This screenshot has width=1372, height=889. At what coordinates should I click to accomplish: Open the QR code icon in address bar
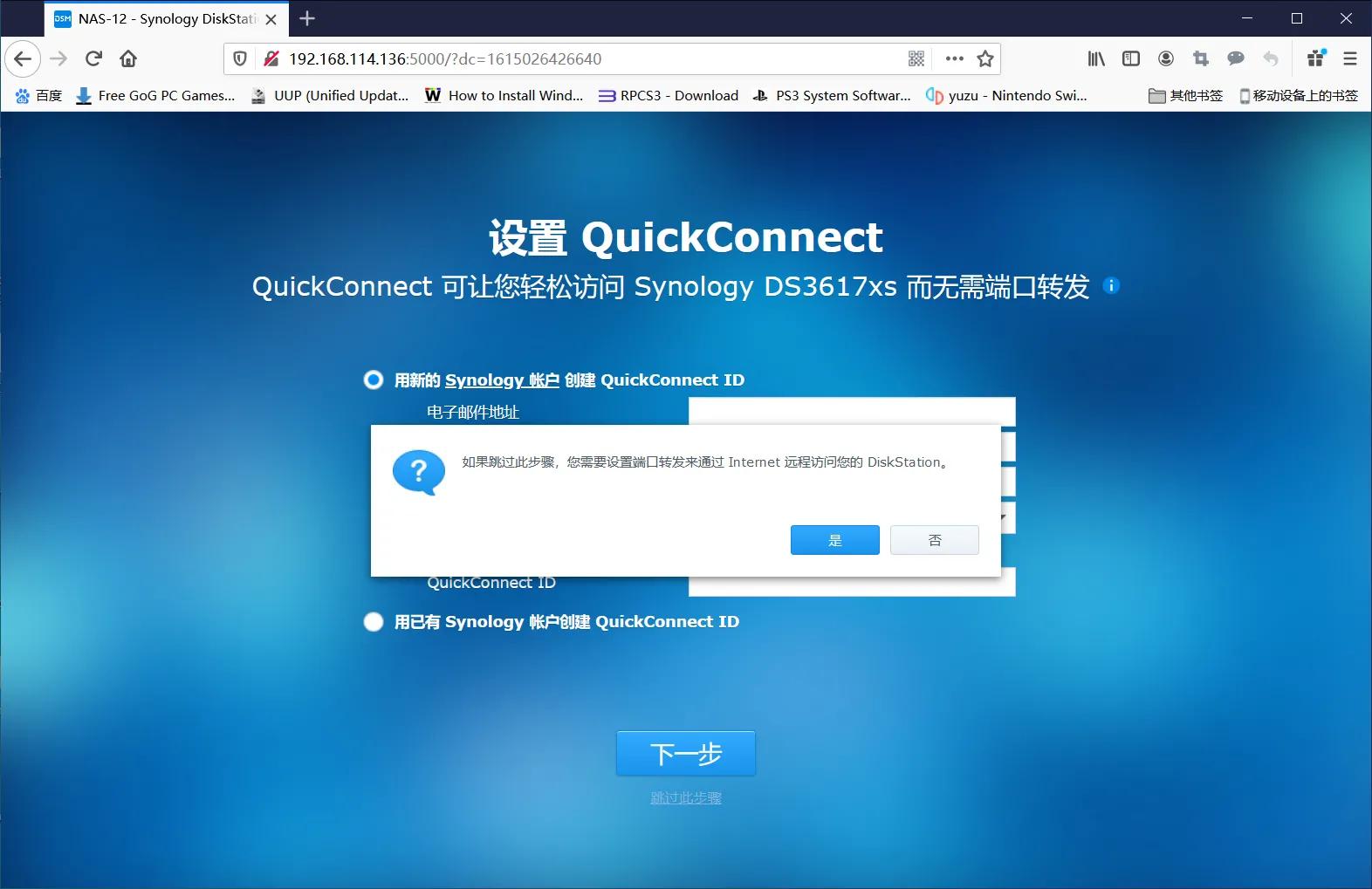(916, 58)
